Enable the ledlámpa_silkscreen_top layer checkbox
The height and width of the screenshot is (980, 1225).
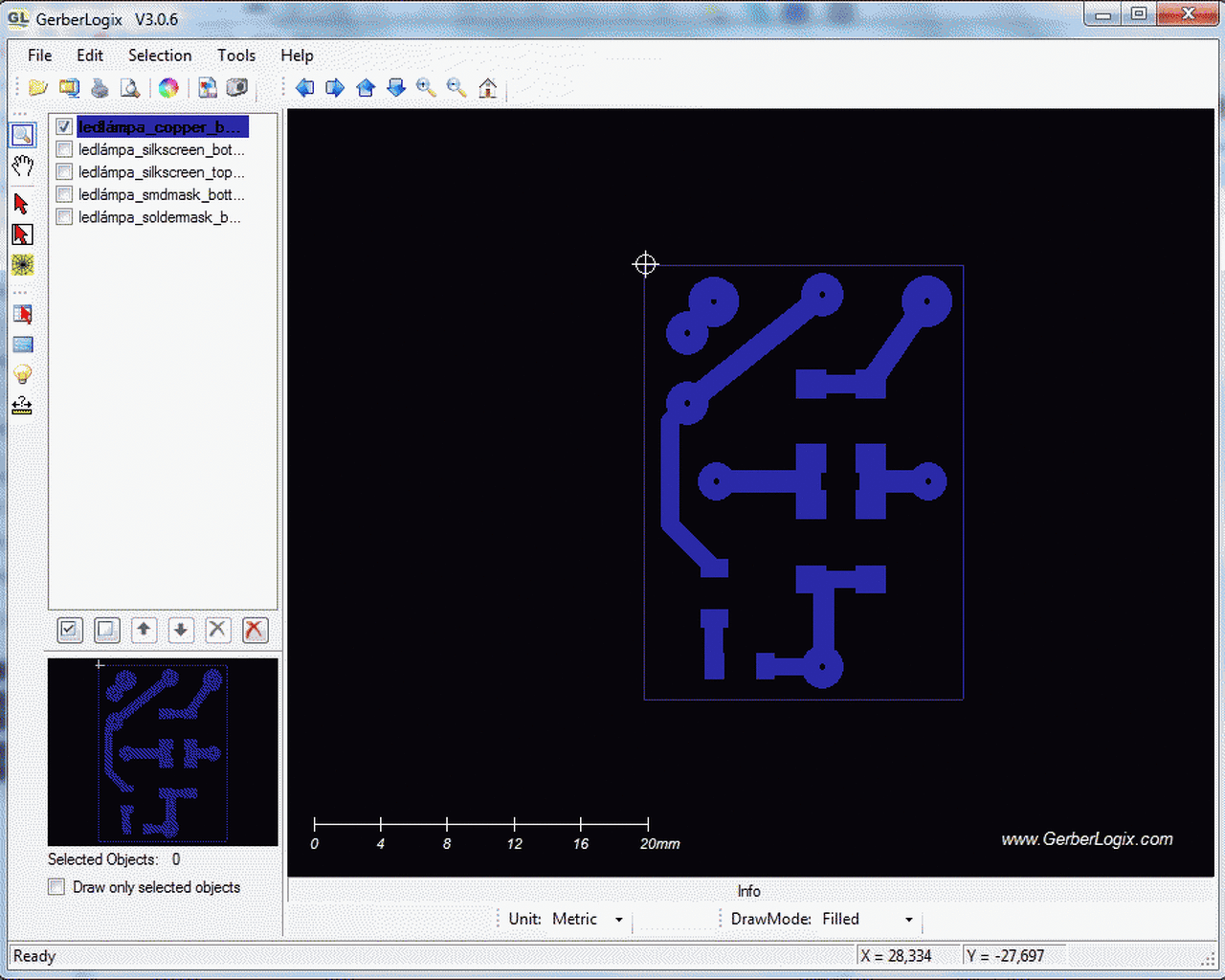click(64, 172)
